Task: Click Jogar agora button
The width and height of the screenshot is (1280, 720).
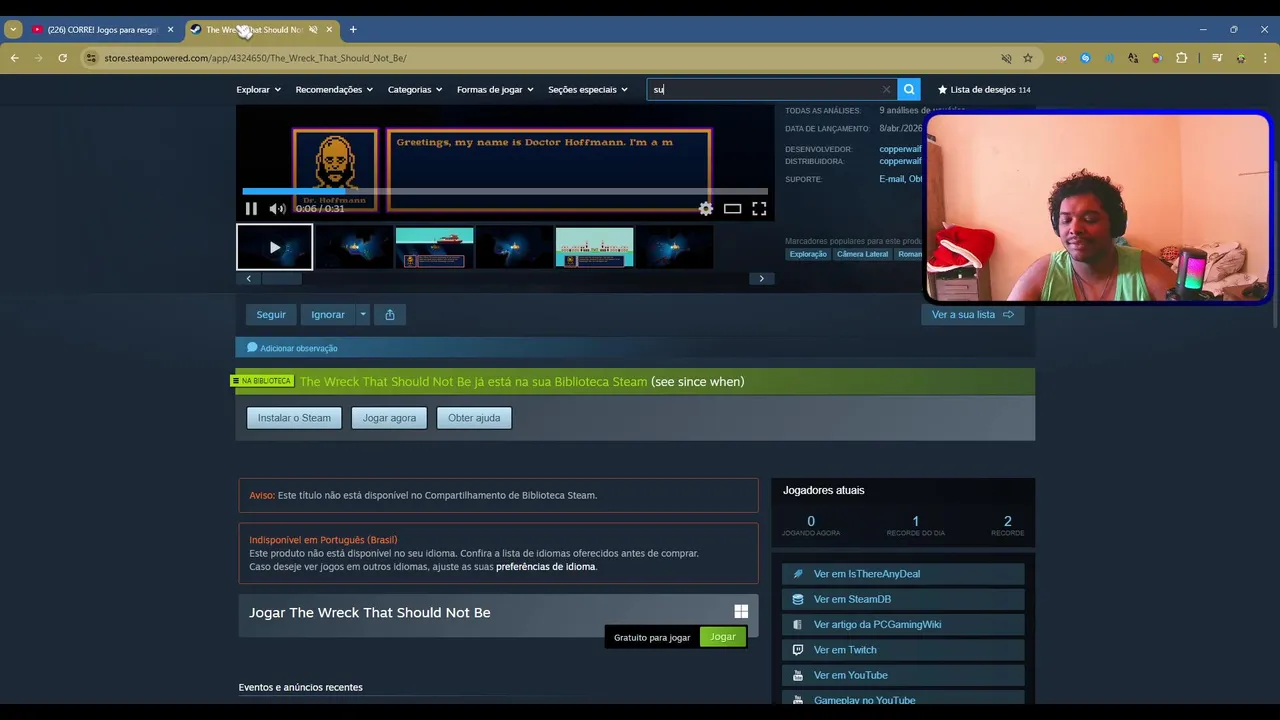Action: click(389, 418)
